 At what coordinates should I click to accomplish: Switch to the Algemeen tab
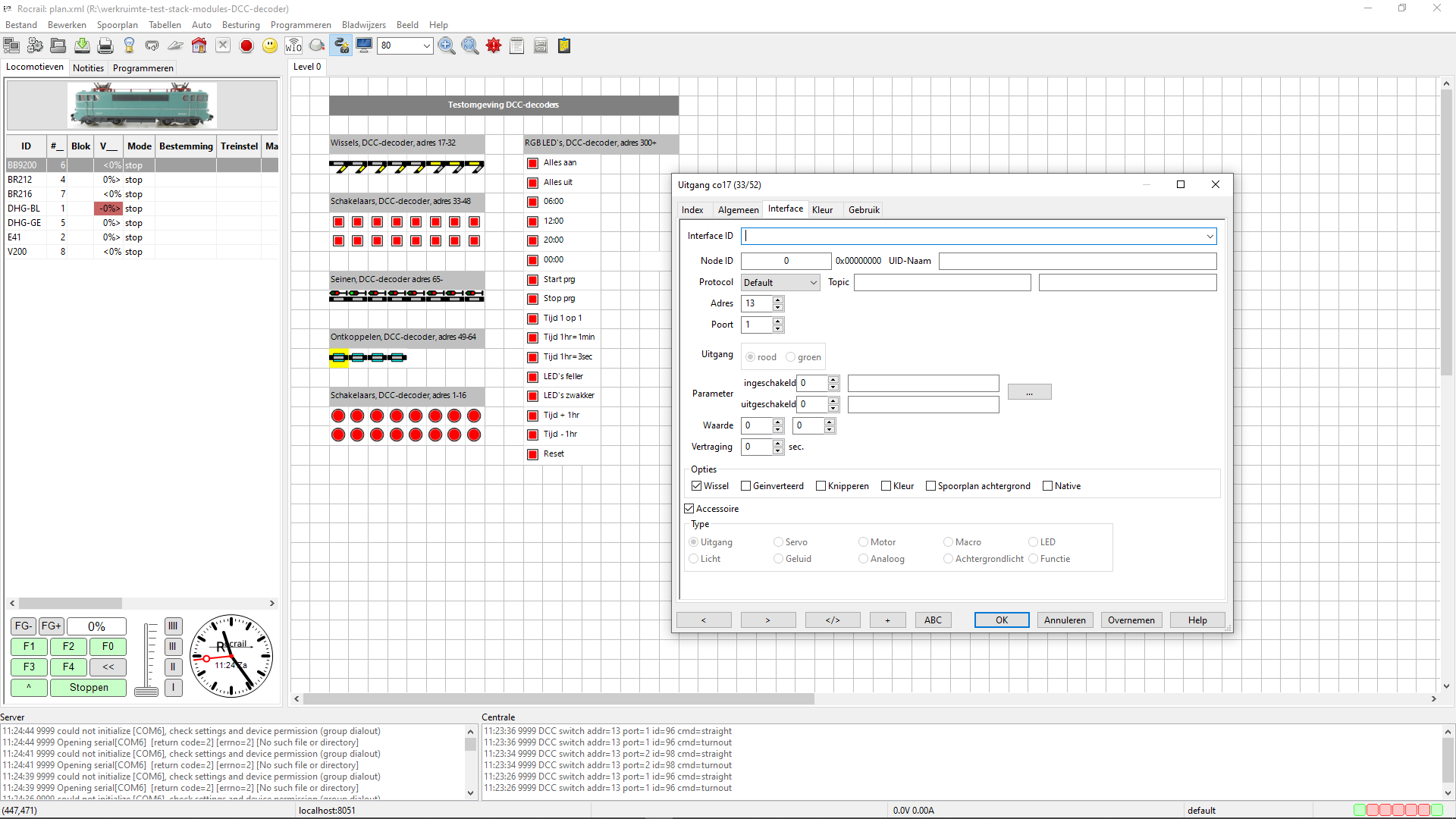(x=738, y=210)
